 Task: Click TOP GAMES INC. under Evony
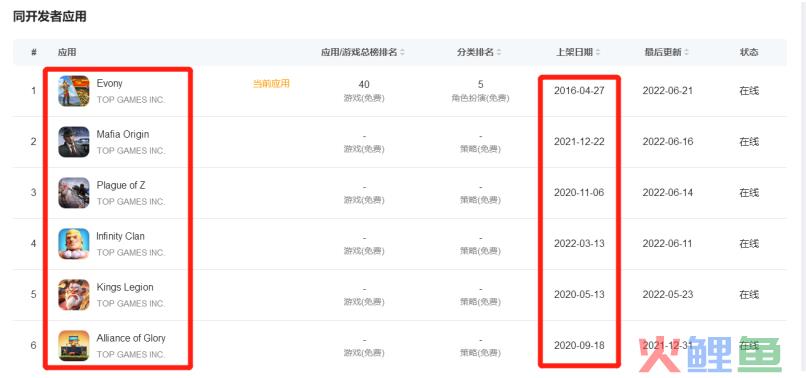(131, 100)
